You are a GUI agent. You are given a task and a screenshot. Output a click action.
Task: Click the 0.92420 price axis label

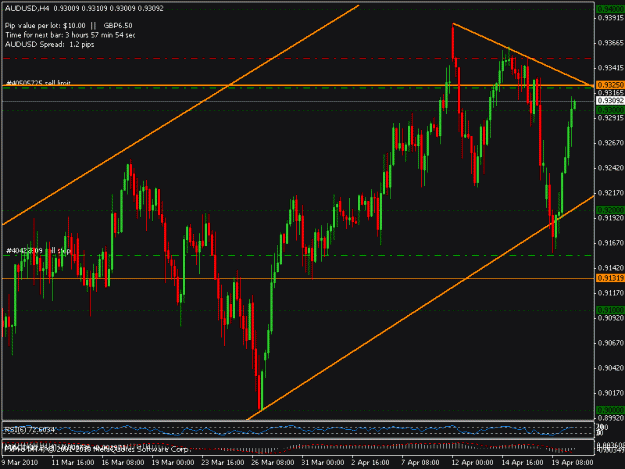[610, 168]
